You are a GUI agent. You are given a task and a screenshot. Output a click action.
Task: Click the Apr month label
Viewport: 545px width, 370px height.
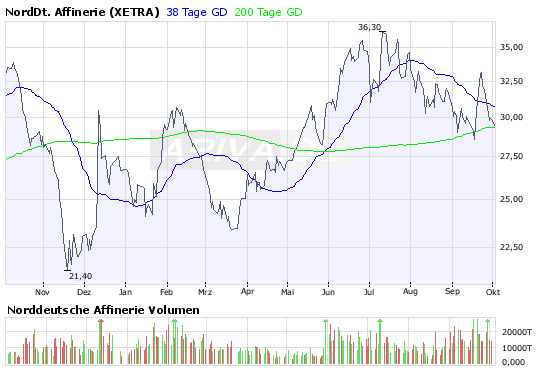click(x=247, y=291)
